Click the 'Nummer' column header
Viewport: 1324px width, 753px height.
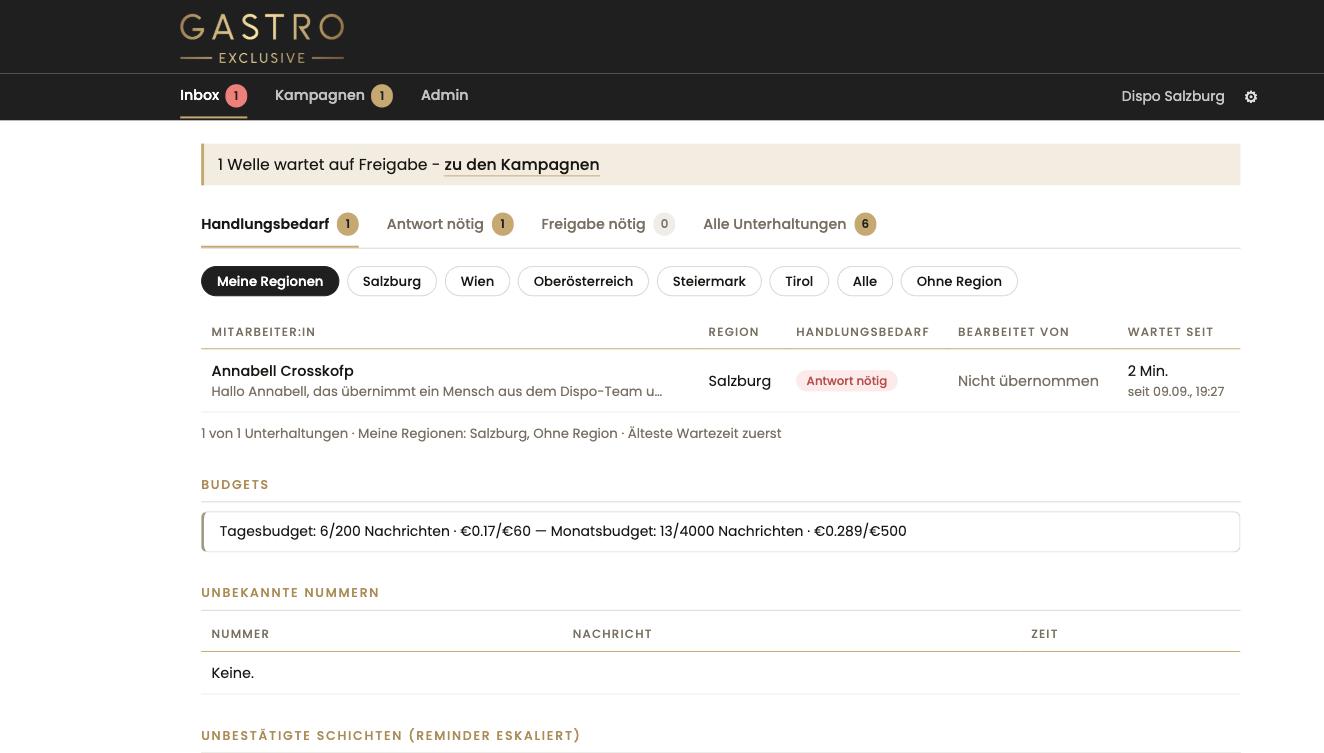click(x=240, y=634)
